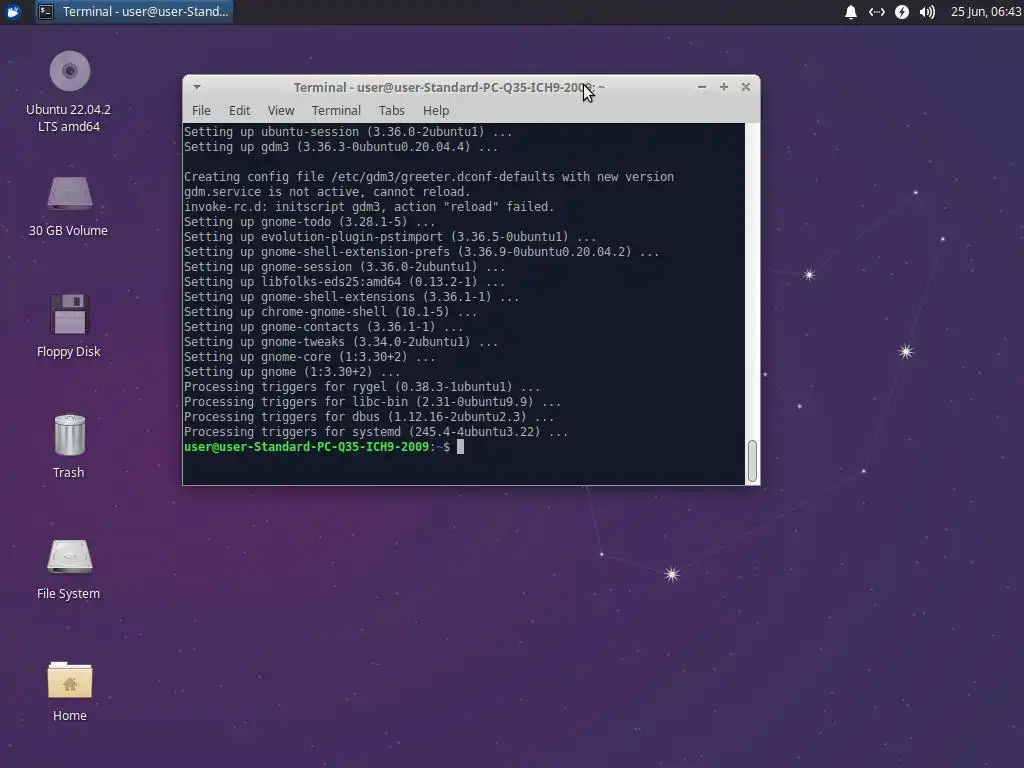
Task: Click the line 'gdm.service is not active, cannot reload.'
Action: point(327,191)
